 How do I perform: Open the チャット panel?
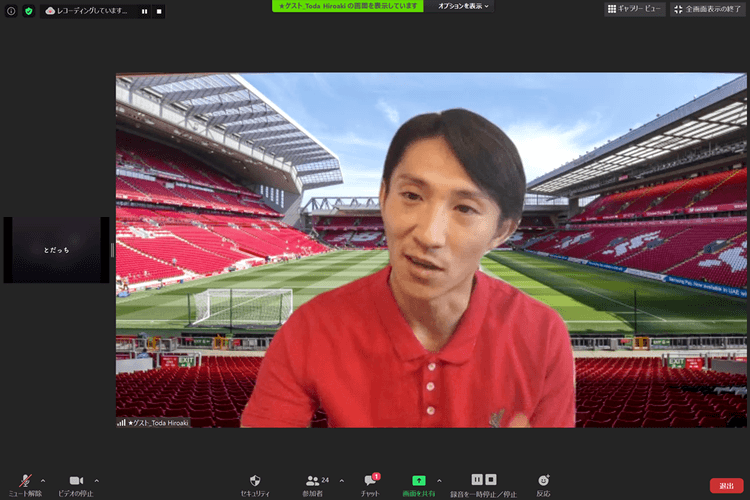pyautogui.click(x=370, y=485)
